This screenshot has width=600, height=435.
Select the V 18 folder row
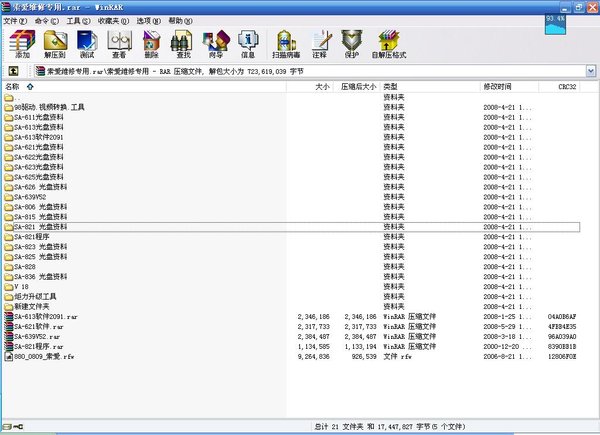tap(292, 287)
